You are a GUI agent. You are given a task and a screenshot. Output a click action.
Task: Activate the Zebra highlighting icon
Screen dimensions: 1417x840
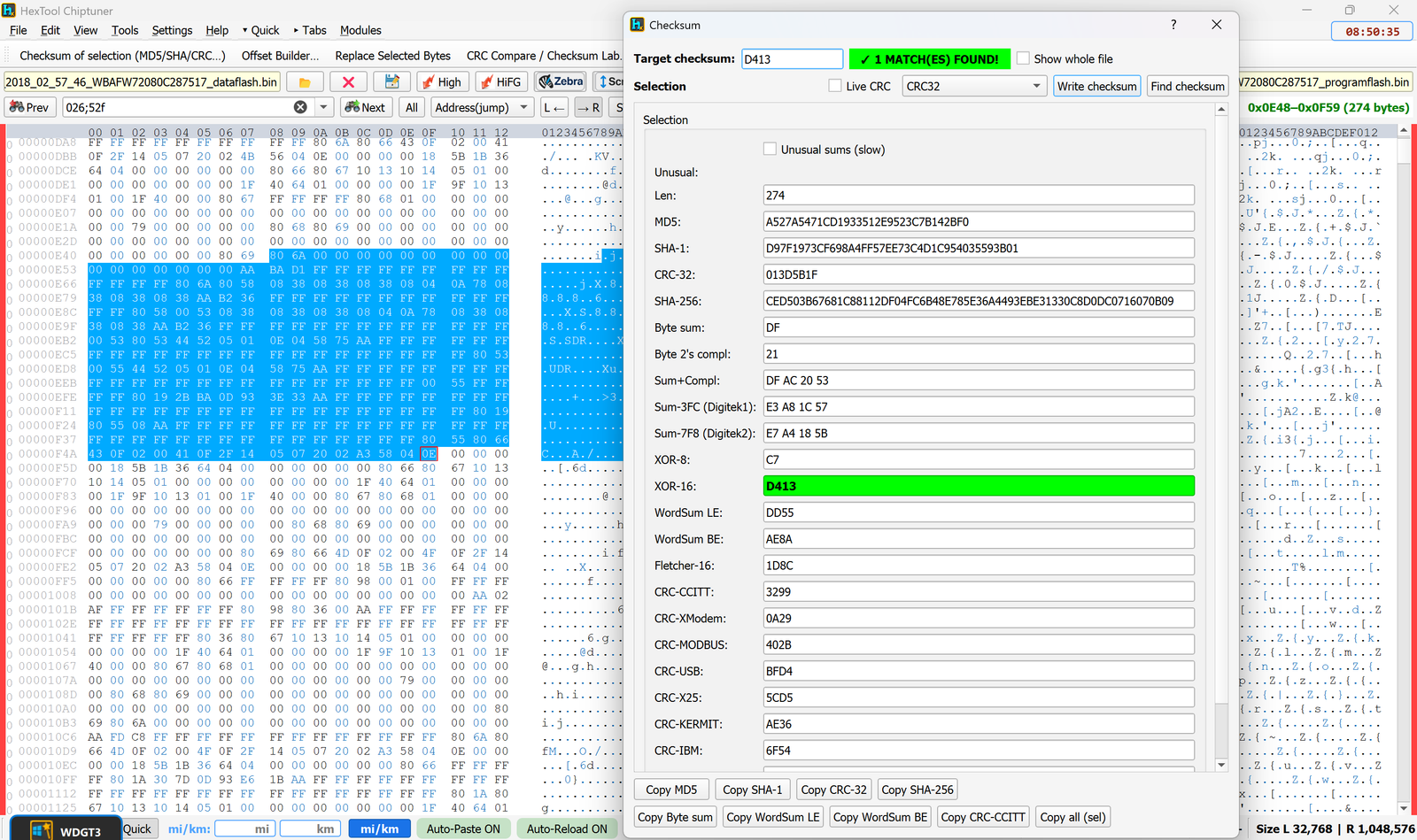click(x=560, y=81)
